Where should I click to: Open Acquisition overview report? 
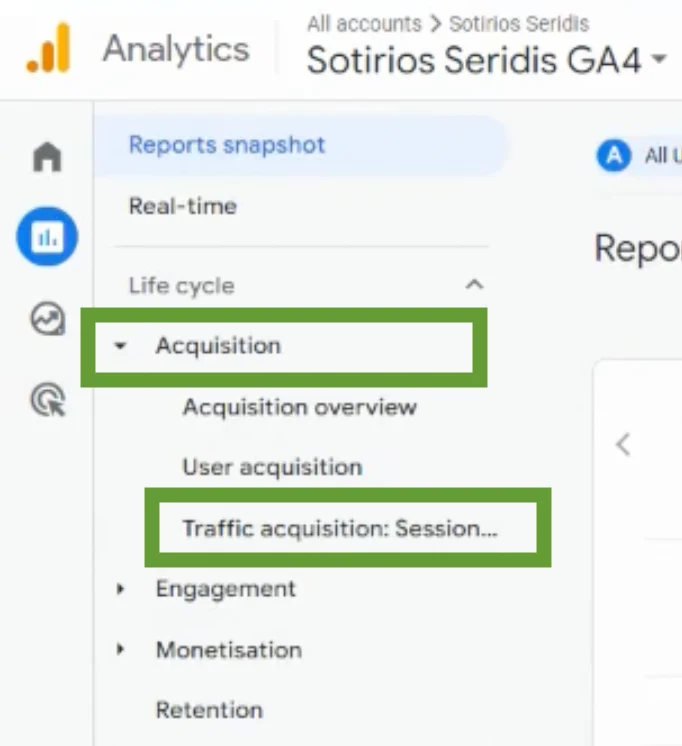click(x=300, y=407)
